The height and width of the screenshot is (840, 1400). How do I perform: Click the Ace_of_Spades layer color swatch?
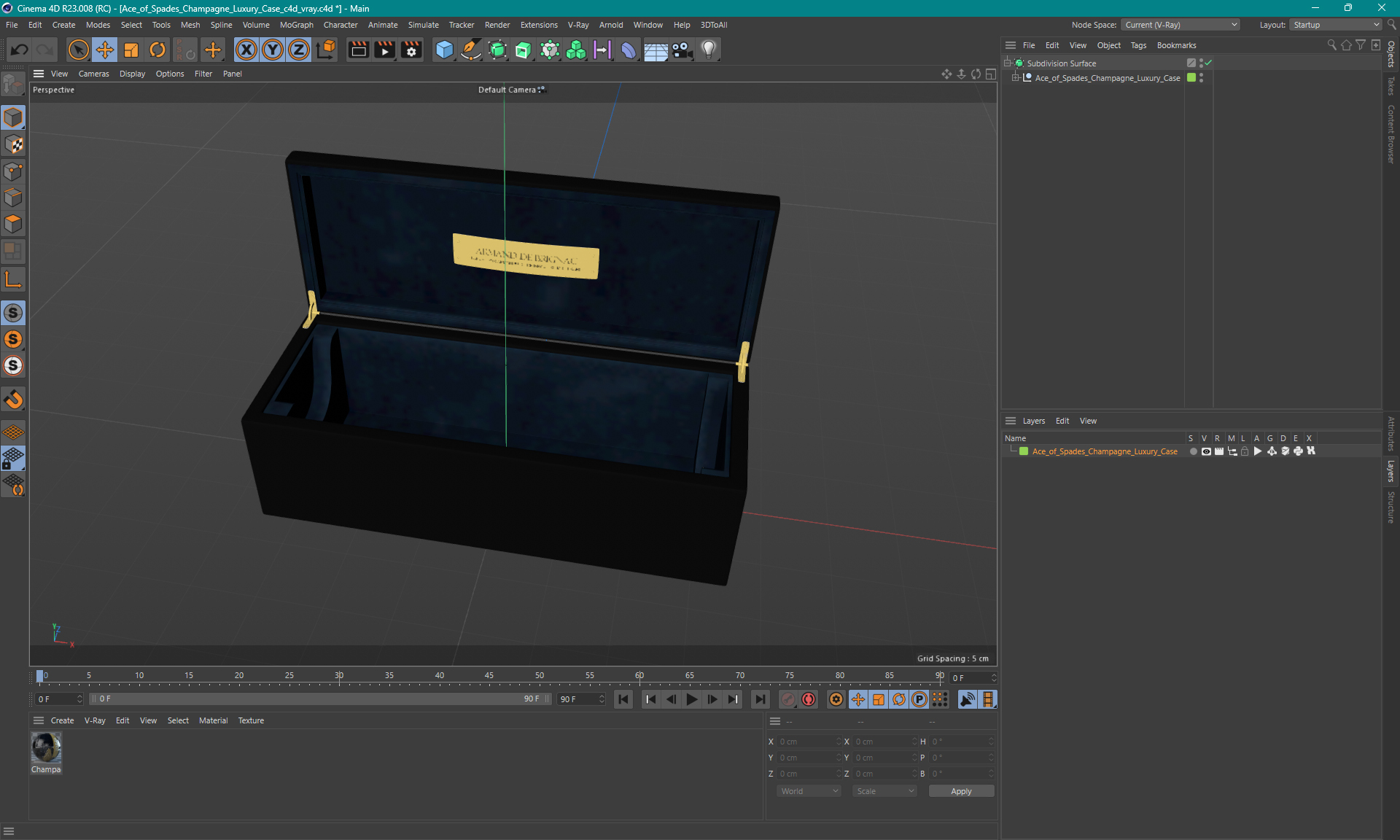coord(1024,451)
